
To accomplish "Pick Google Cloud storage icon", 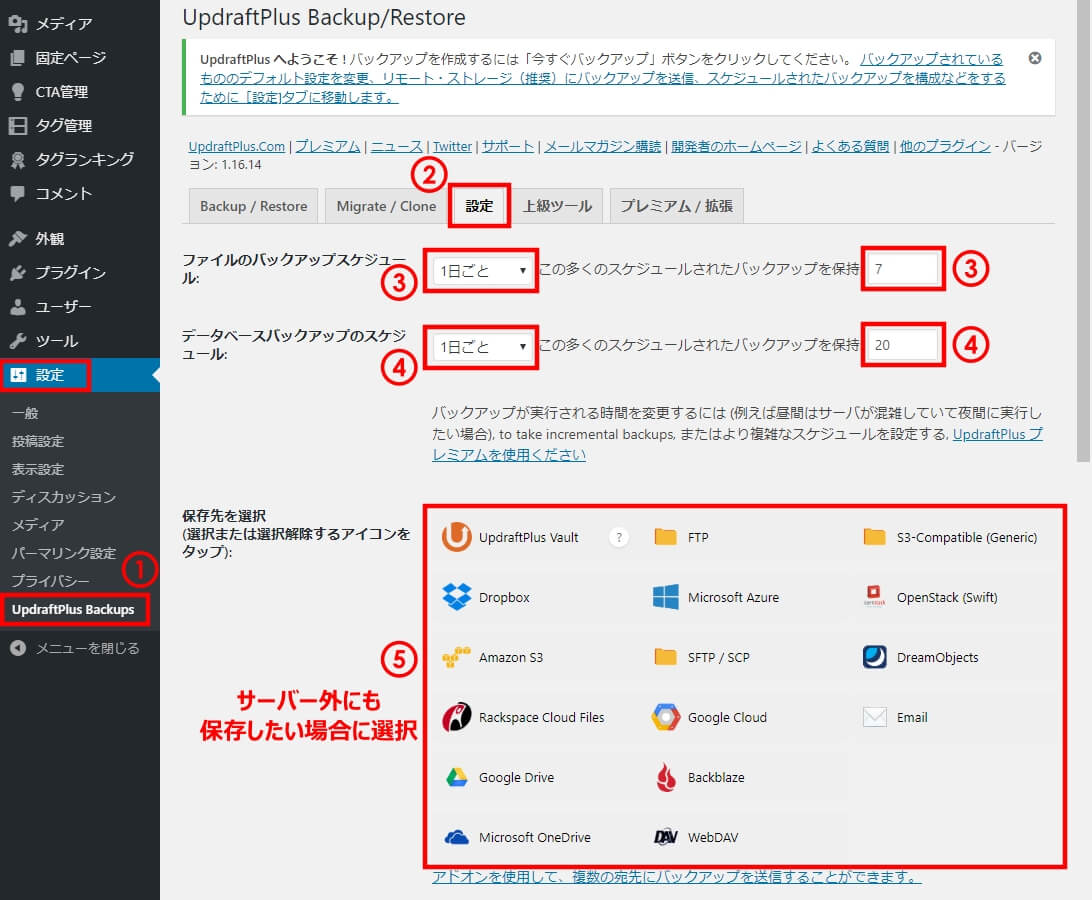I will click(665, 717).
